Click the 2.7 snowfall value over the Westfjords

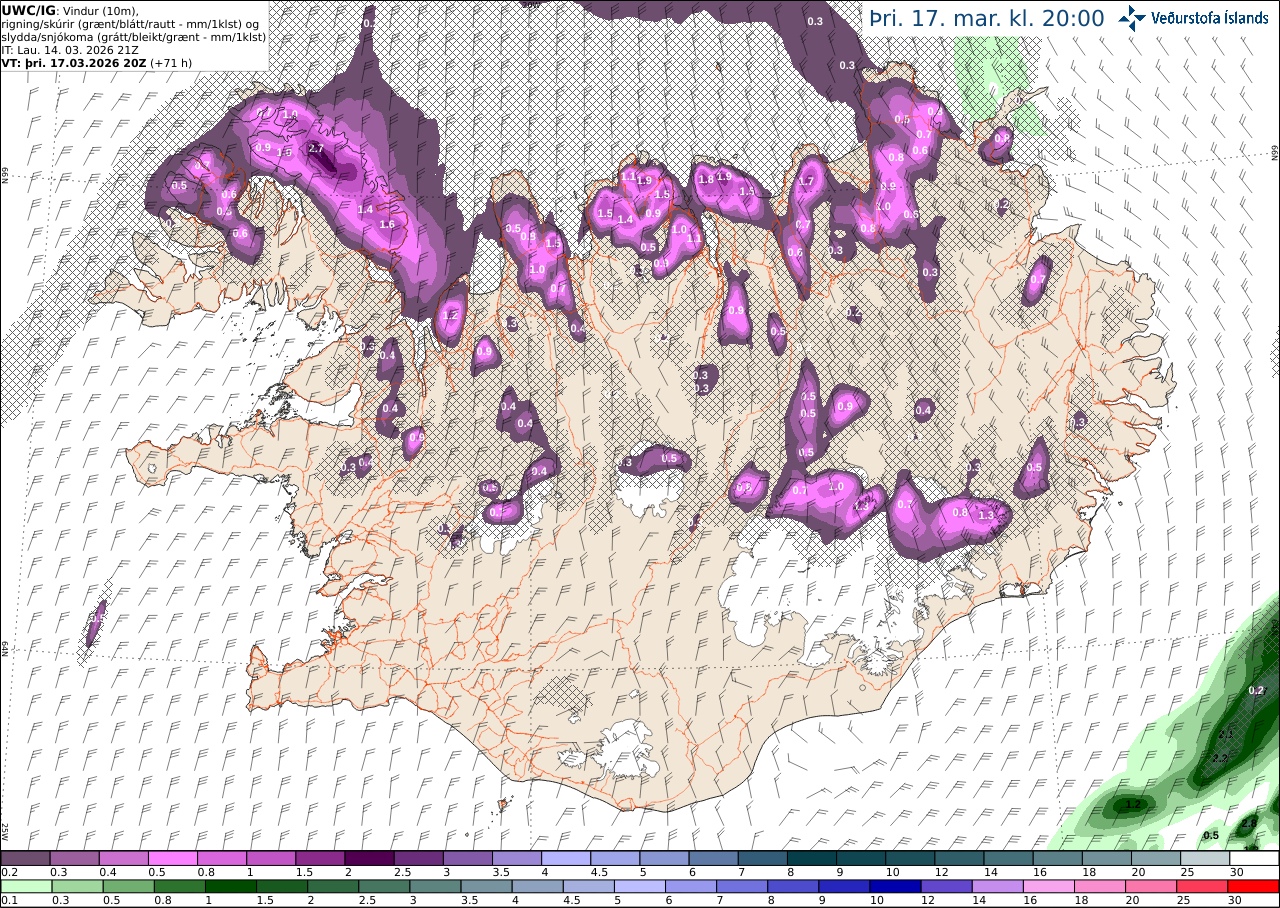[317, 148]
